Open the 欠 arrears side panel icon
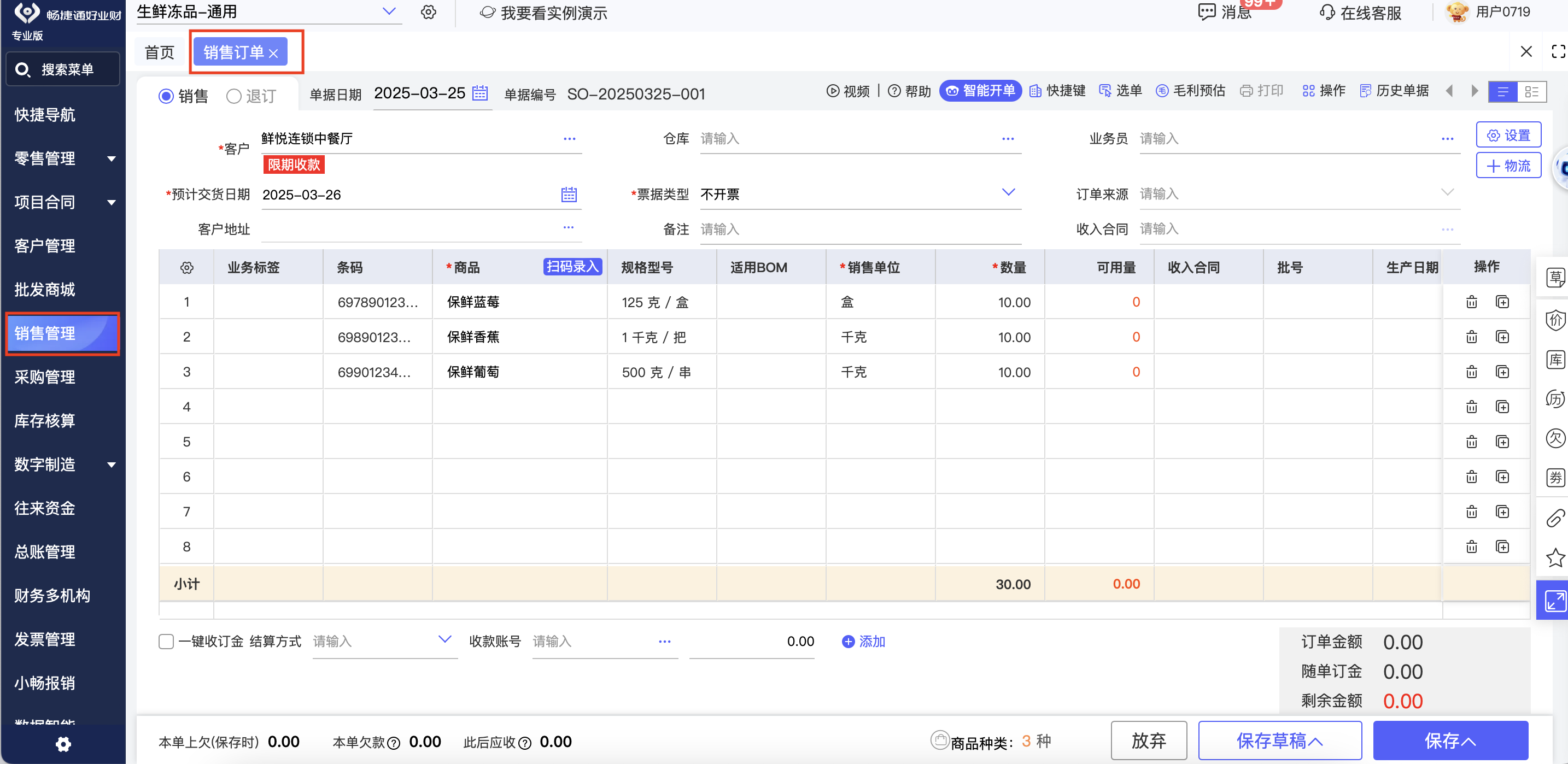Viewport: 1568px width, 764px height. coord(1555,438)
